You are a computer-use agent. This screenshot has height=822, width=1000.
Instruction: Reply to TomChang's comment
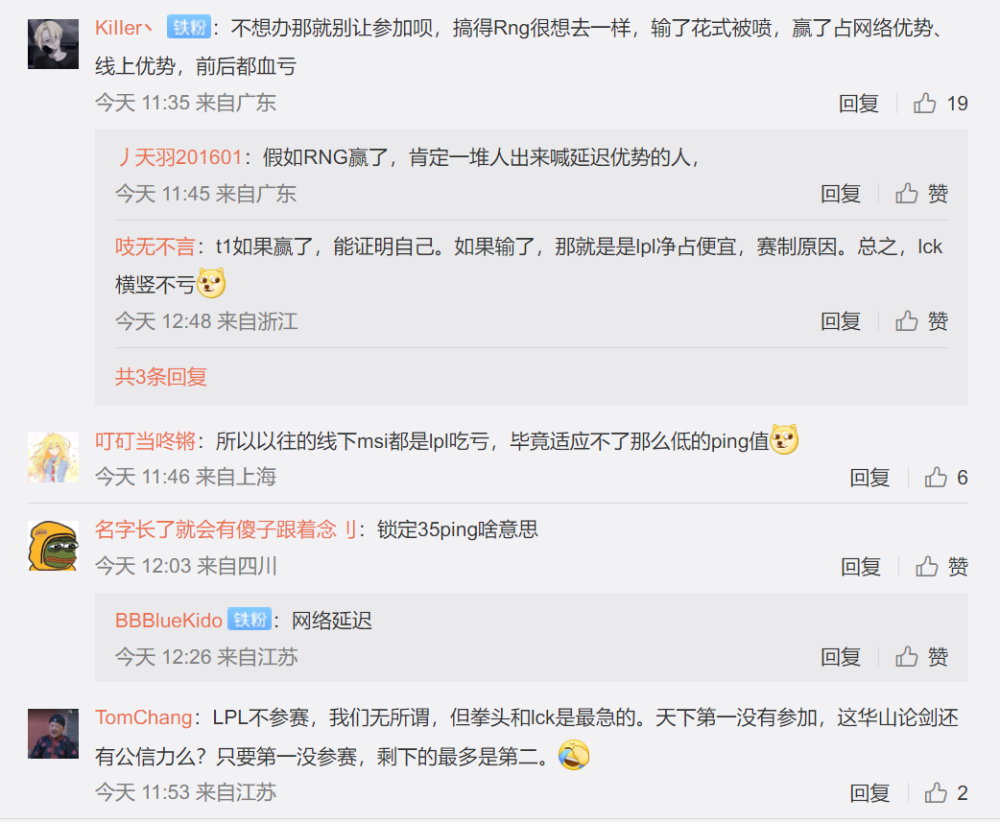(x=869, y=793)
